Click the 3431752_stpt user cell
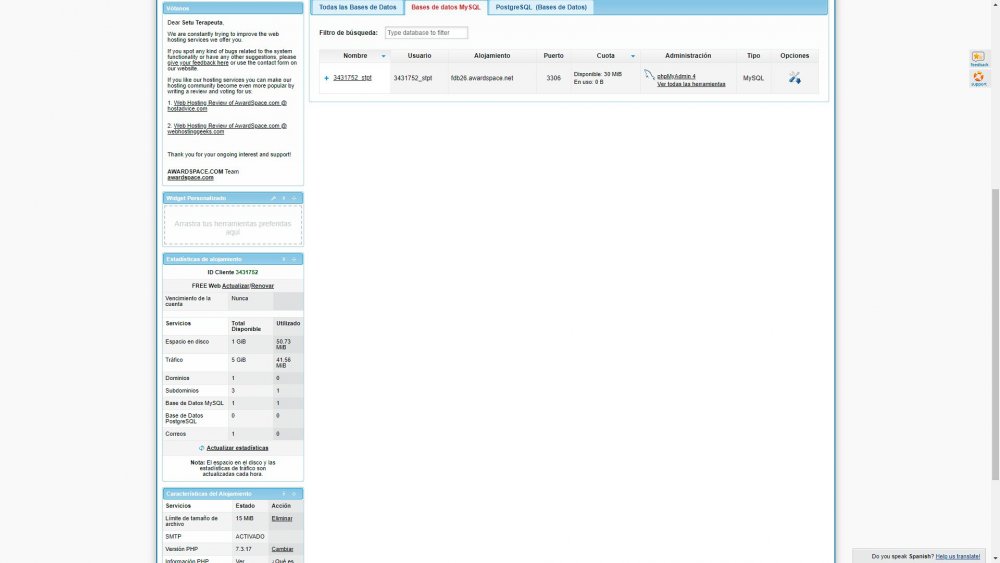This screenshot has height=563, width=1000. (413, 78)
